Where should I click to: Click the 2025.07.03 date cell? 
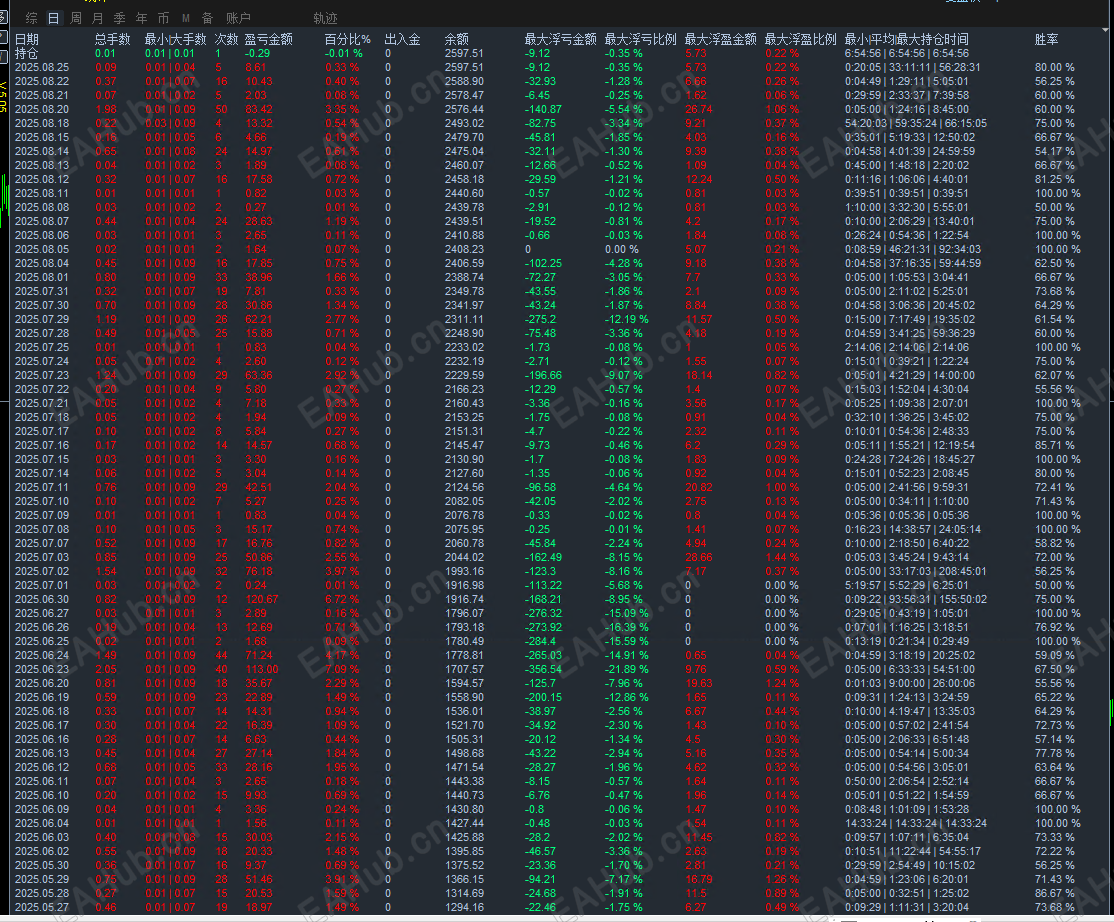click(x=42, y=558)
